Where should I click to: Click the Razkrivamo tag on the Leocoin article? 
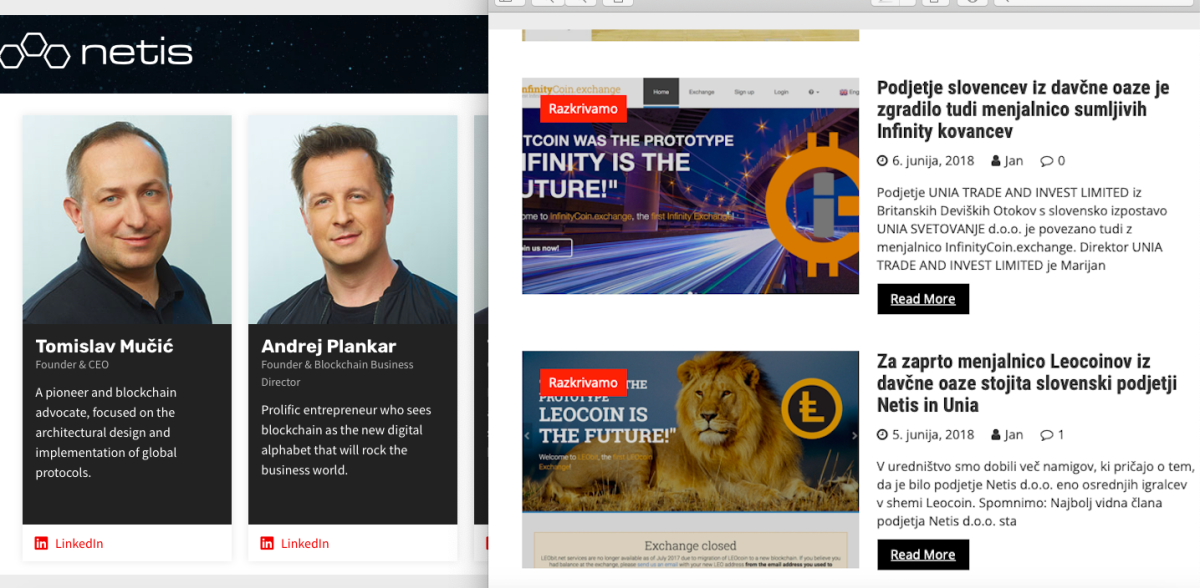(583, 382)
